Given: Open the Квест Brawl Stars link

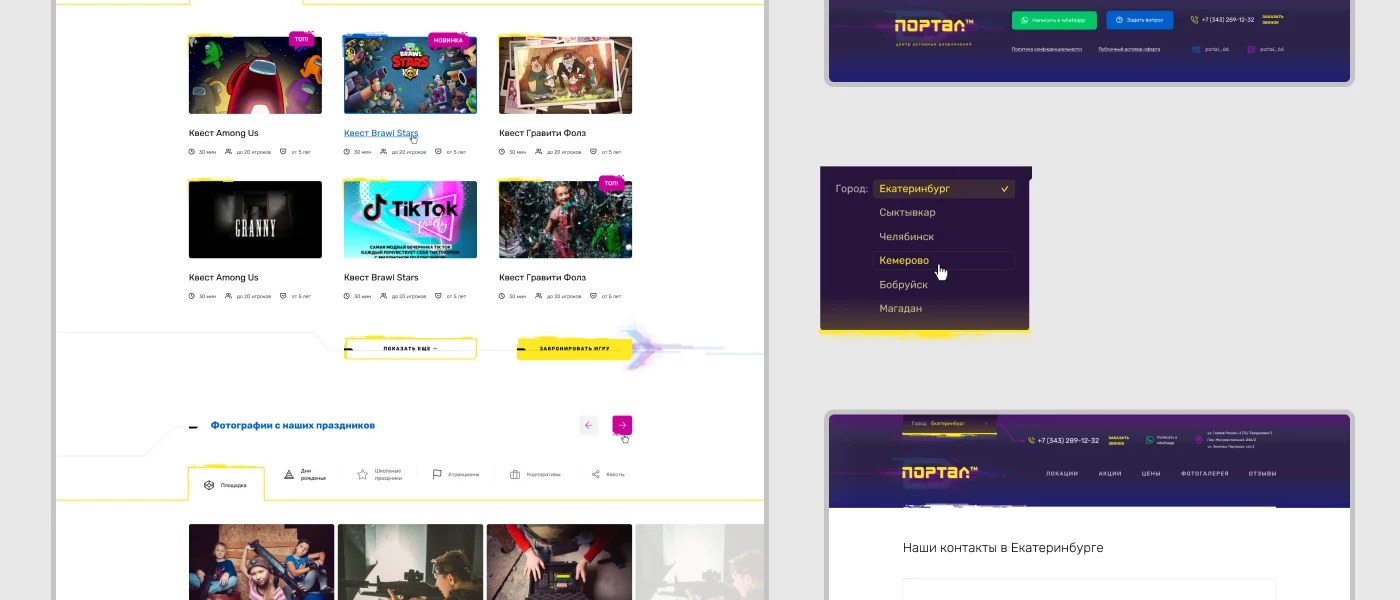Looking at the screenshot, I should point(381,132).
